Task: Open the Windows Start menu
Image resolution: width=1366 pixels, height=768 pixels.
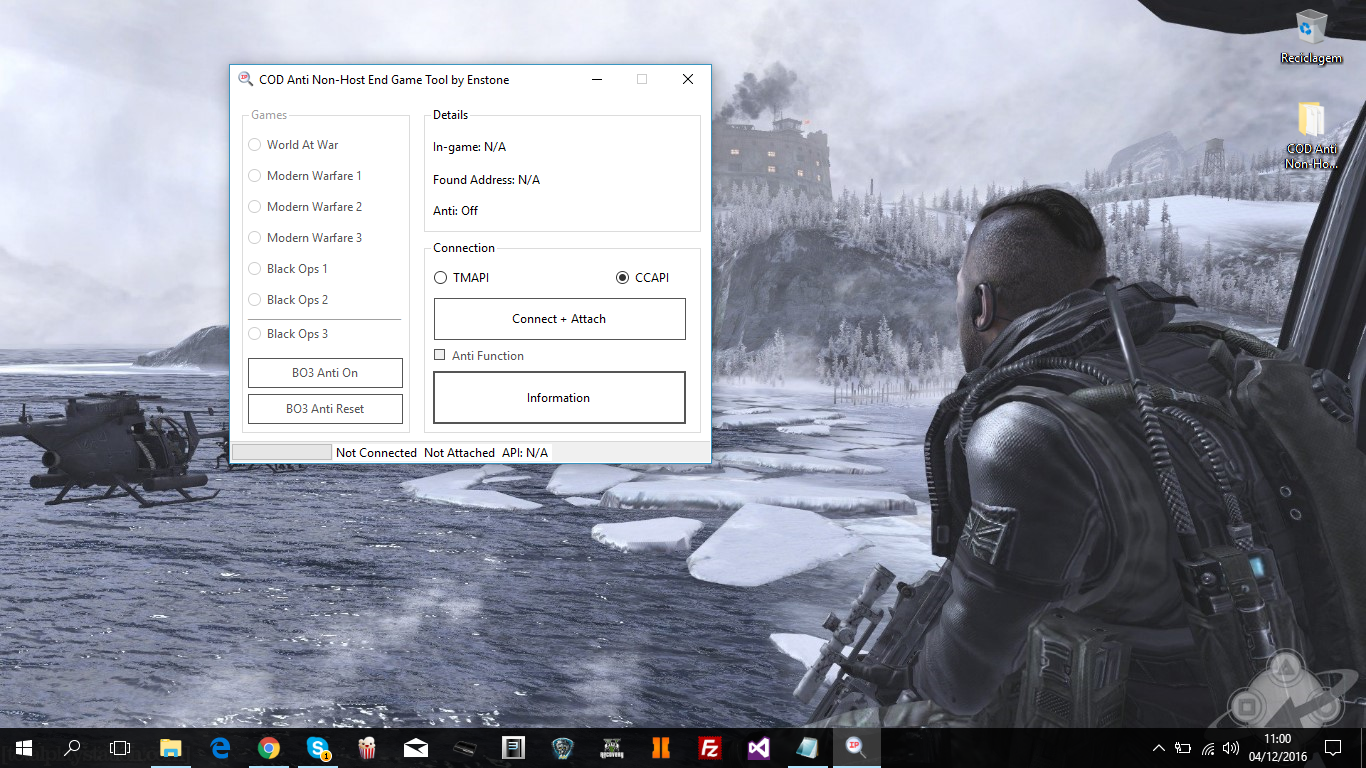Action: point(23,748)
